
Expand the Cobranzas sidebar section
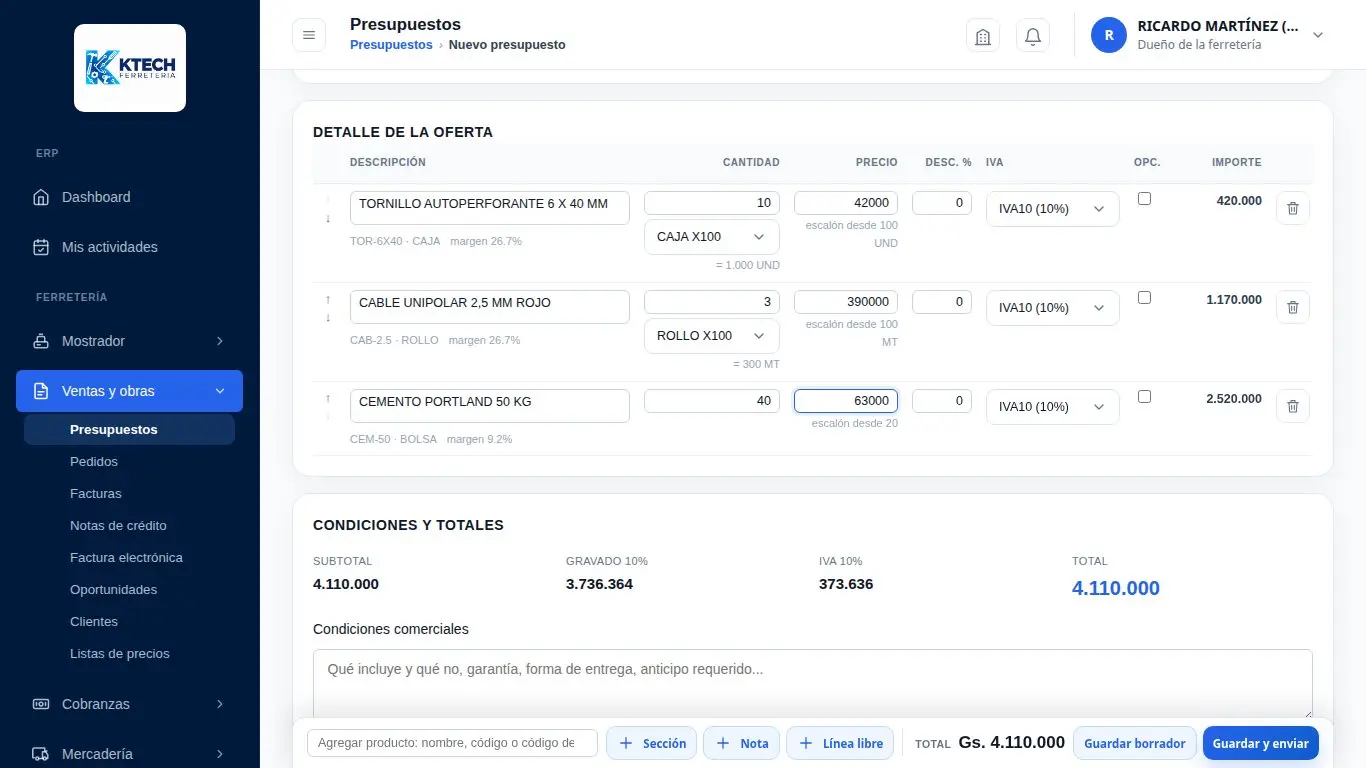(129, 704)
